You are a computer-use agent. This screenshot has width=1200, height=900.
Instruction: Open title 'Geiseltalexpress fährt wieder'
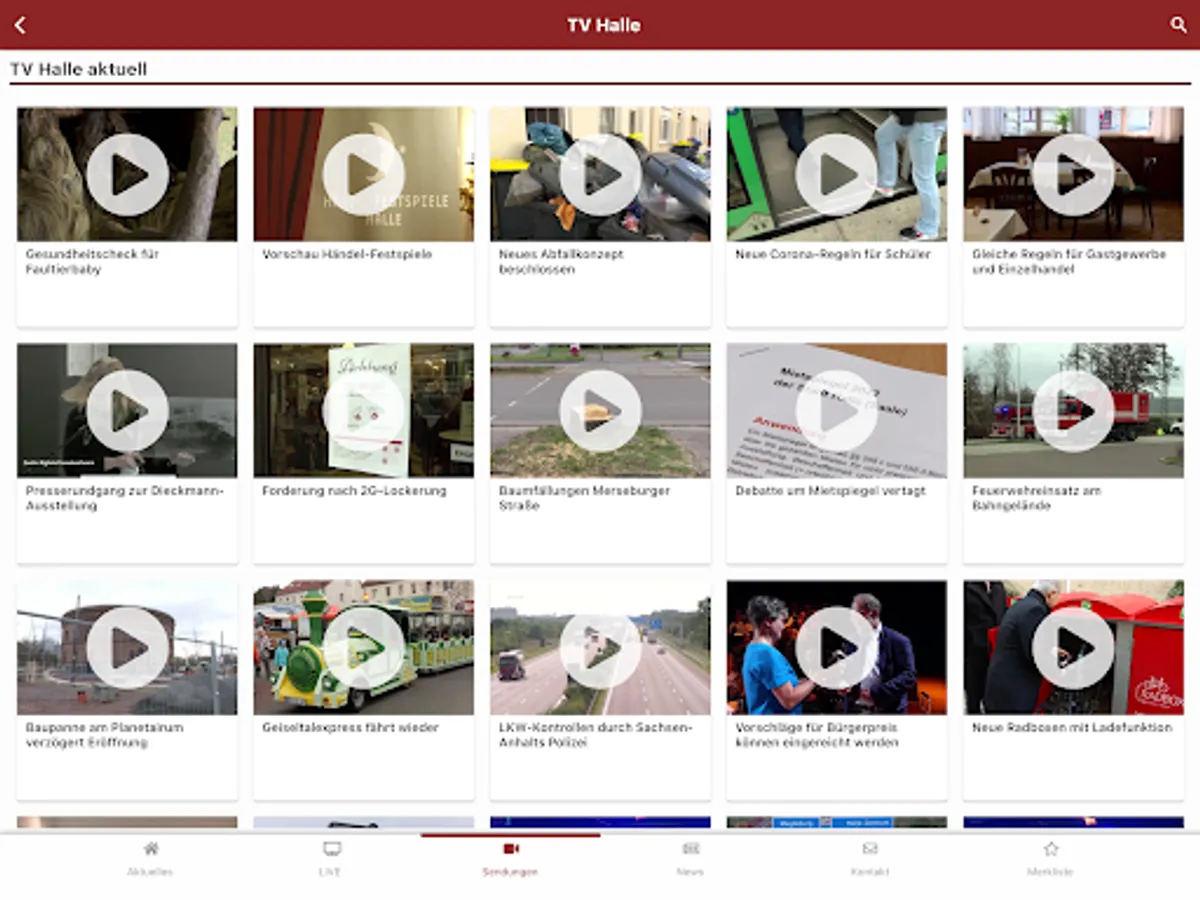click(x=350, y=728)
